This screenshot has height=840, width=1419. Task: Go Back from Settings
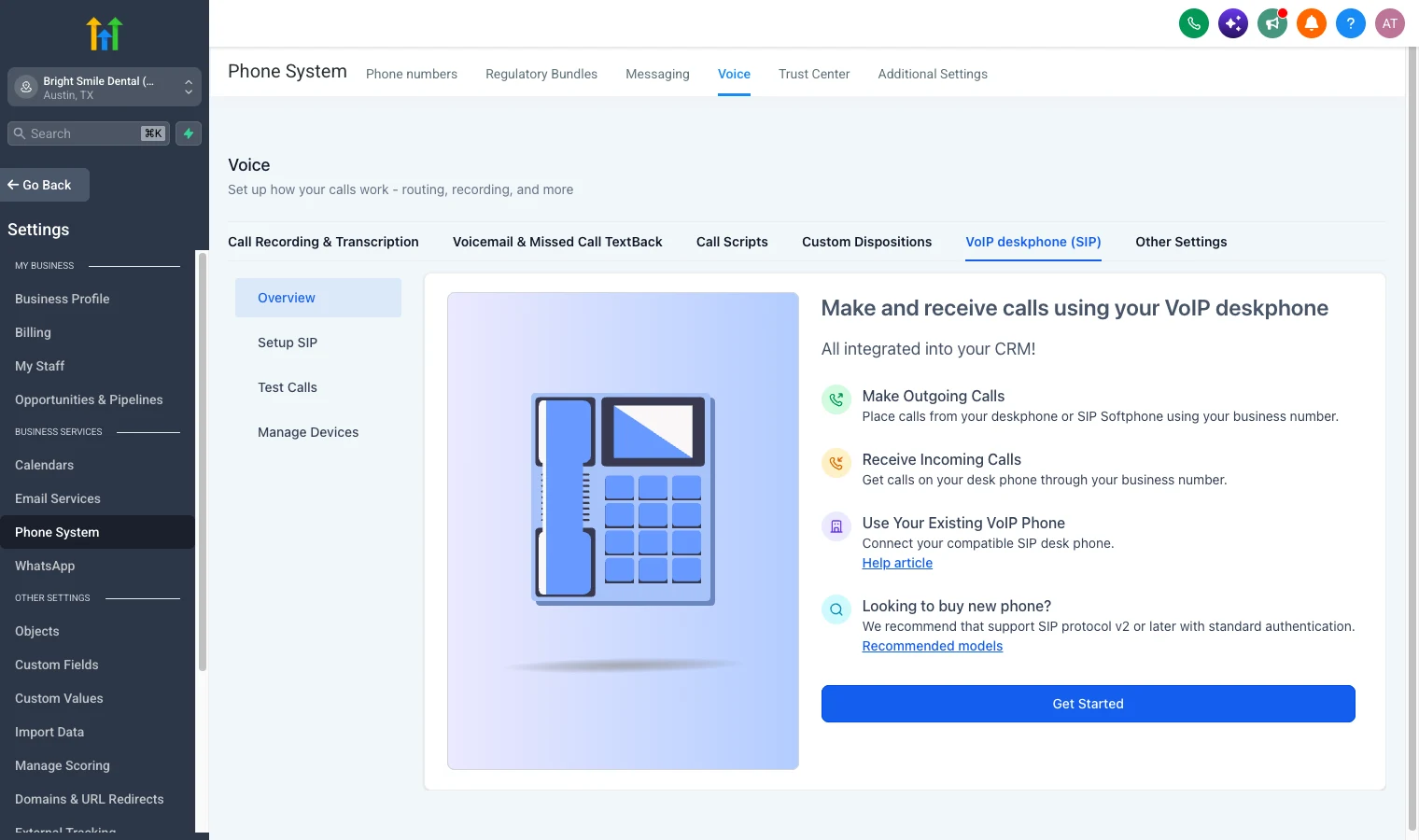pos(45,185)
